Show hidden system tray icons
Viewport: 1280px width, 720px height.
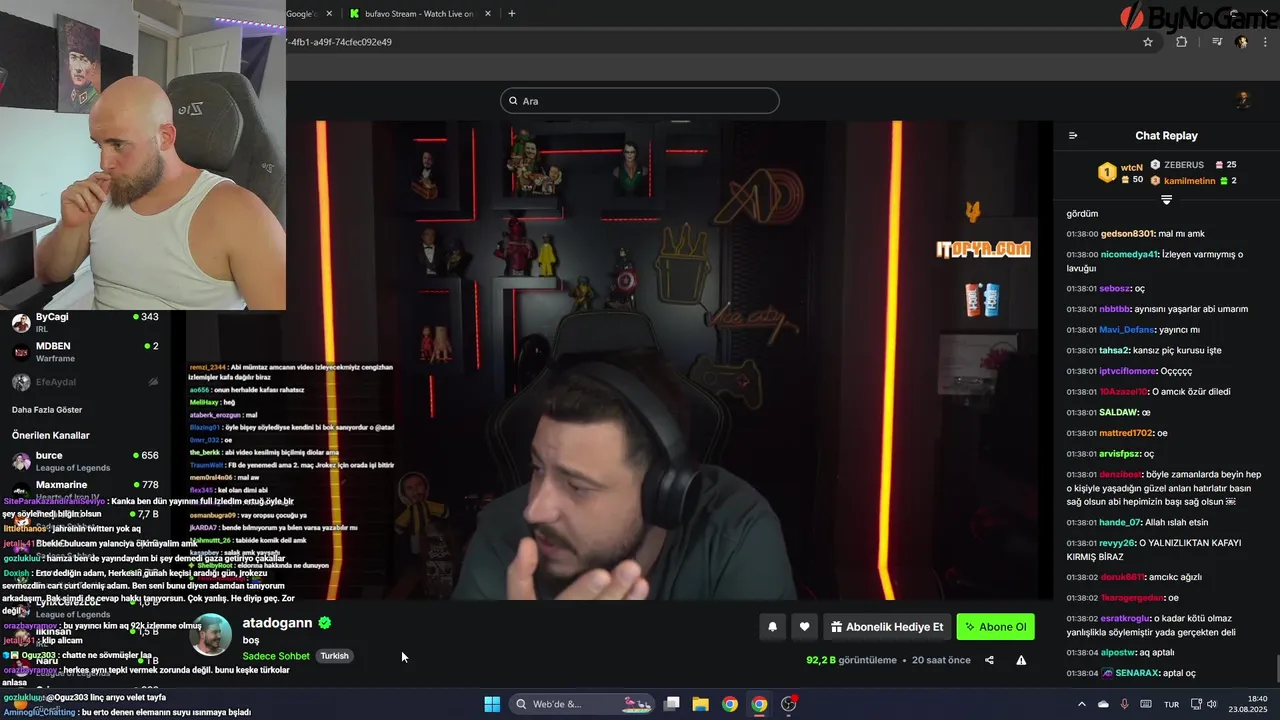point(1081,704)
